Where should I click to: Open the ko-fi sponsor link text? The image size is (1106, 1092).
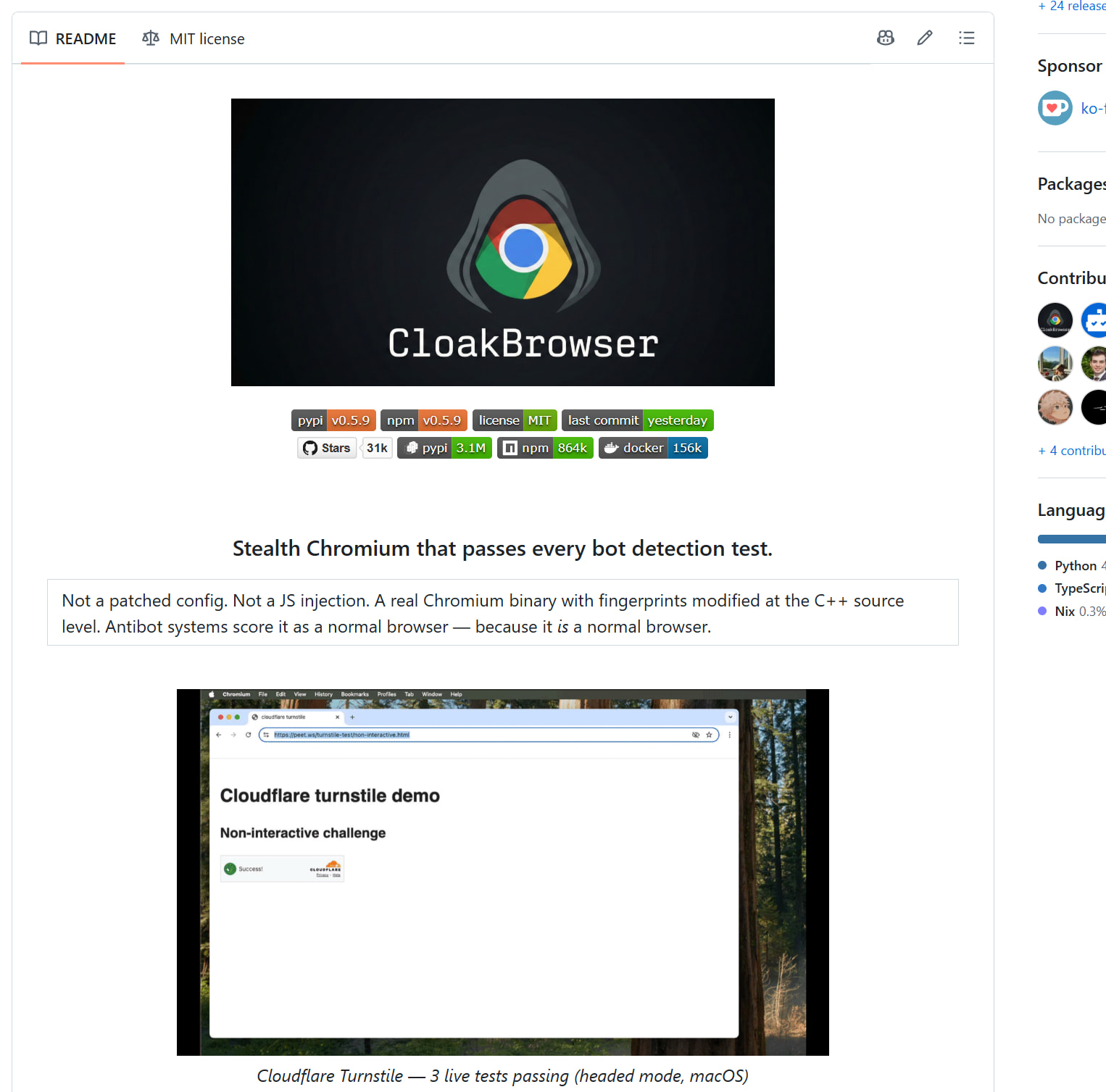1093,109
